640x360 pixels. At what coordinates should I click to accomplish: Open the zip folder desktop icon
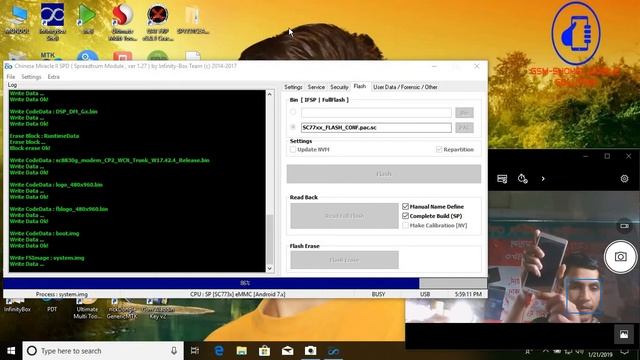tap(193, 20)
